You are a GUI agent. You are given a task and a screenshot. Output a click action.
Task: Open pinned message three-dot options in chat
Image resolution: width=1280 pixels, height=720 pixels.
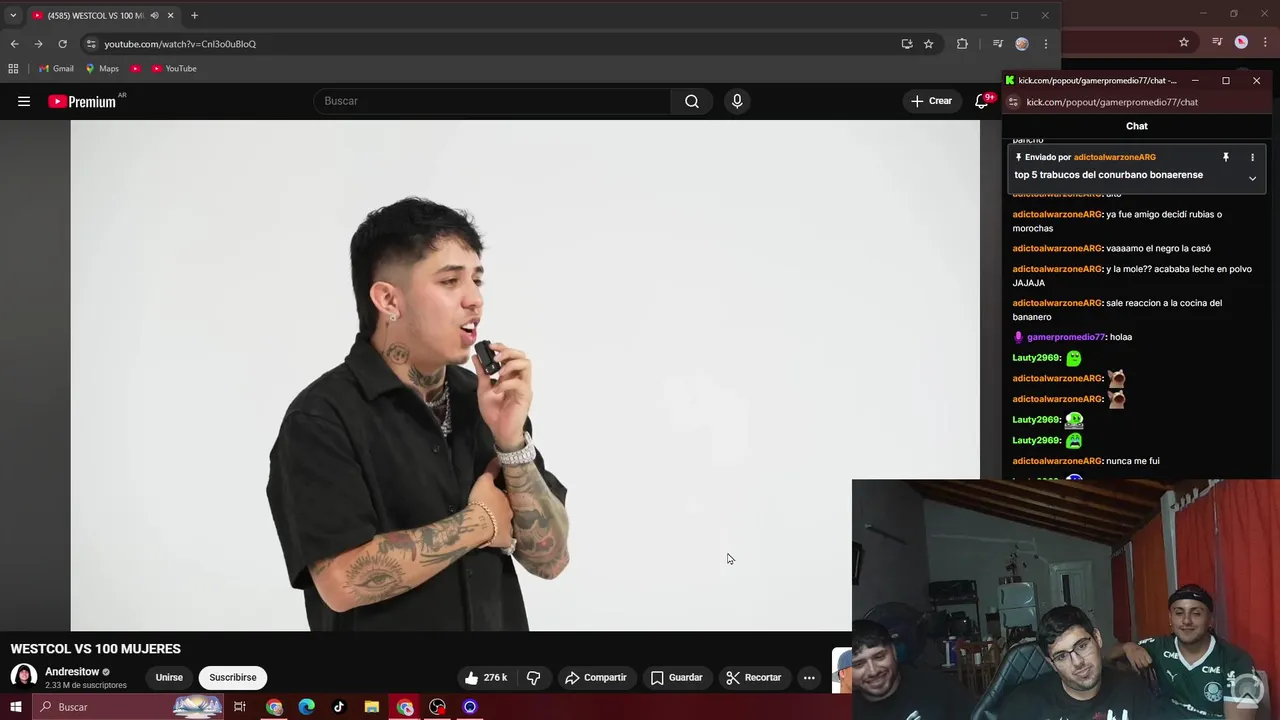pos(1252,157)
